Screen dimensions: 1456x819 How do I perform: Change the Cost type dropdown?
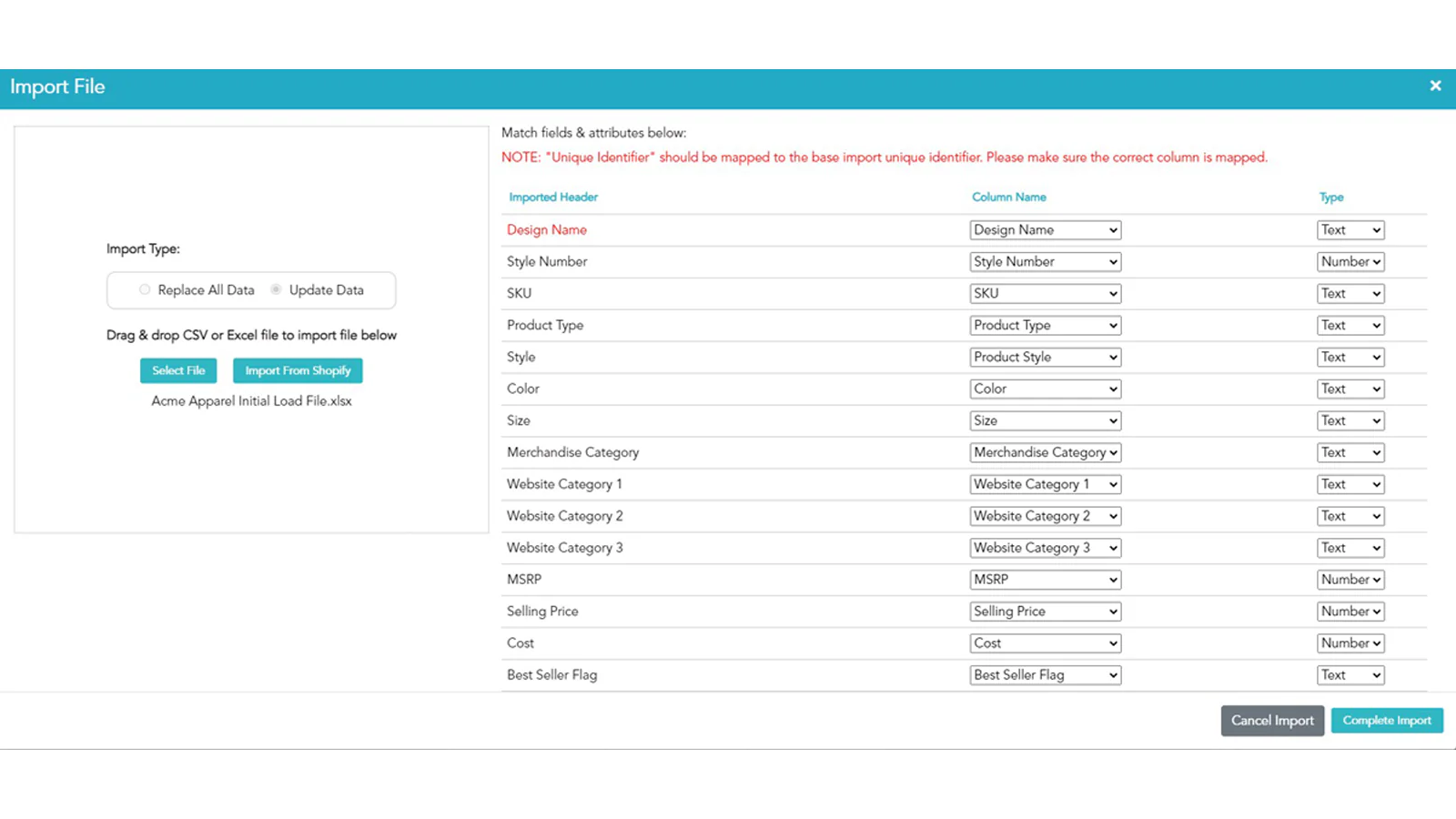click(1350, 643)
